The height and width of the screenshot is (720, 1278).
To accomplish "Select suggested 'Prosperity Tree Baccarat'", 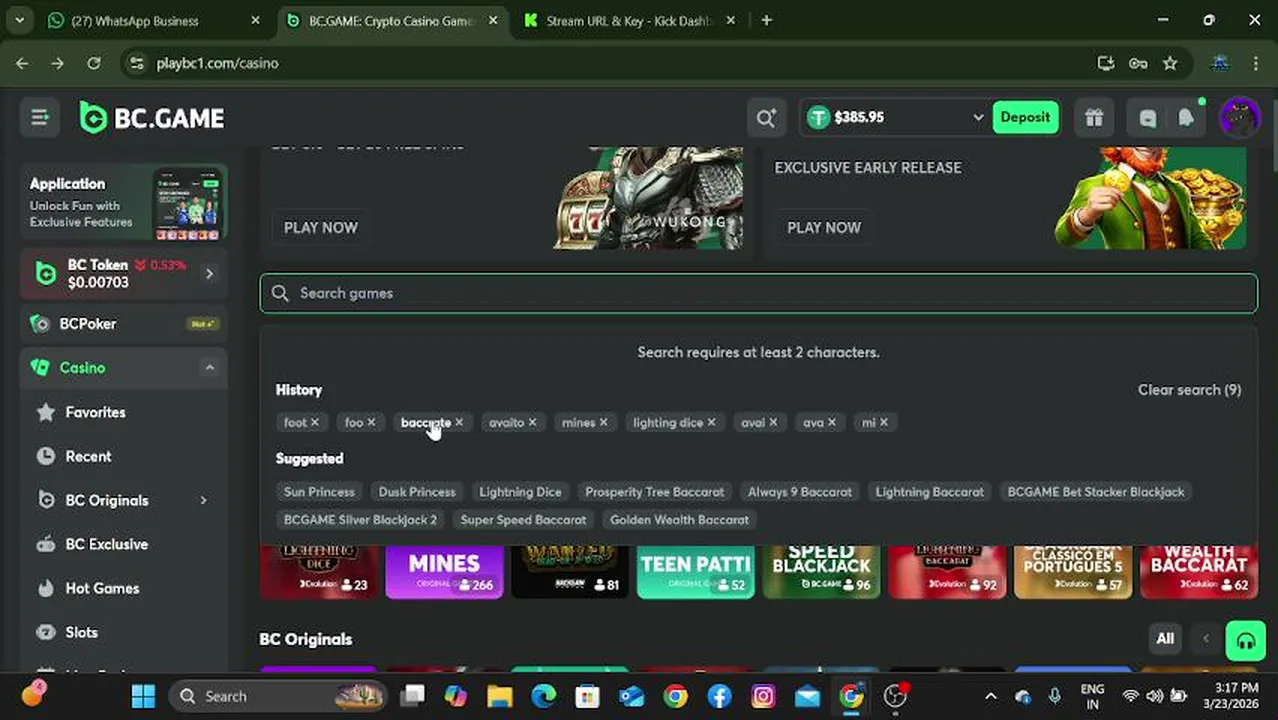I will point(654,492).
